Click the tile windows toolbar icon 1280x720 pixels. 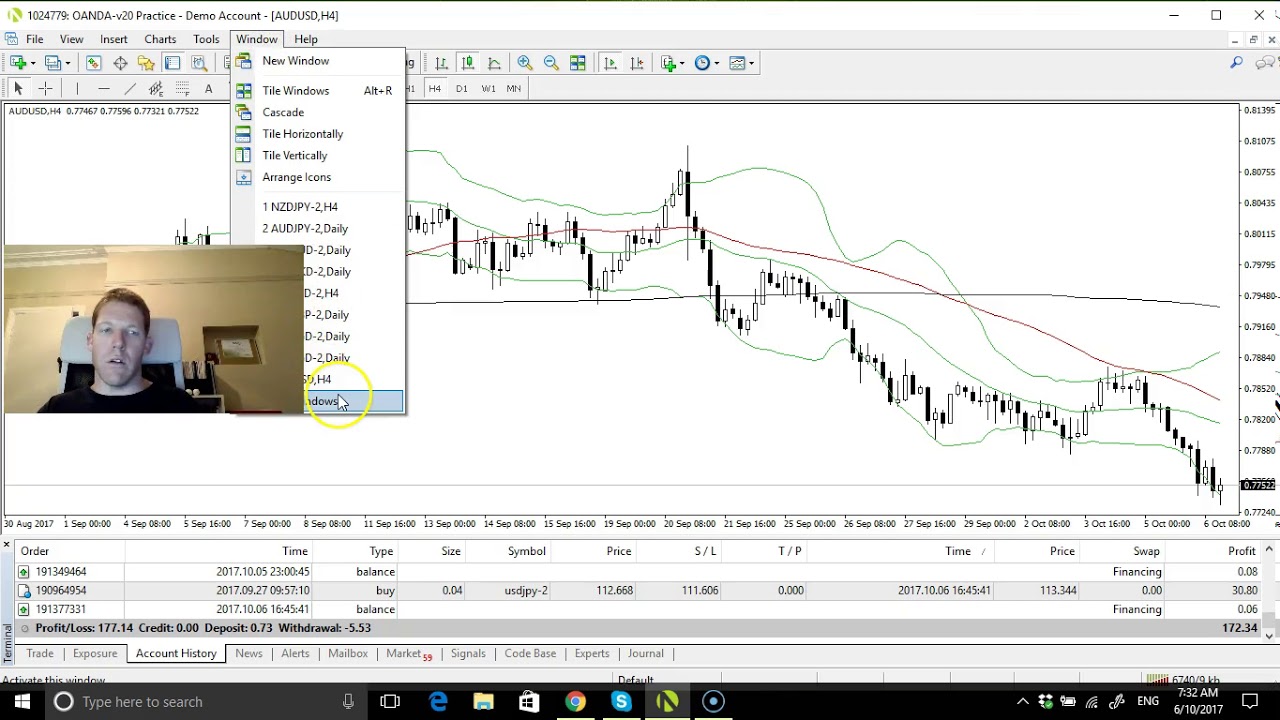(577, 63)
